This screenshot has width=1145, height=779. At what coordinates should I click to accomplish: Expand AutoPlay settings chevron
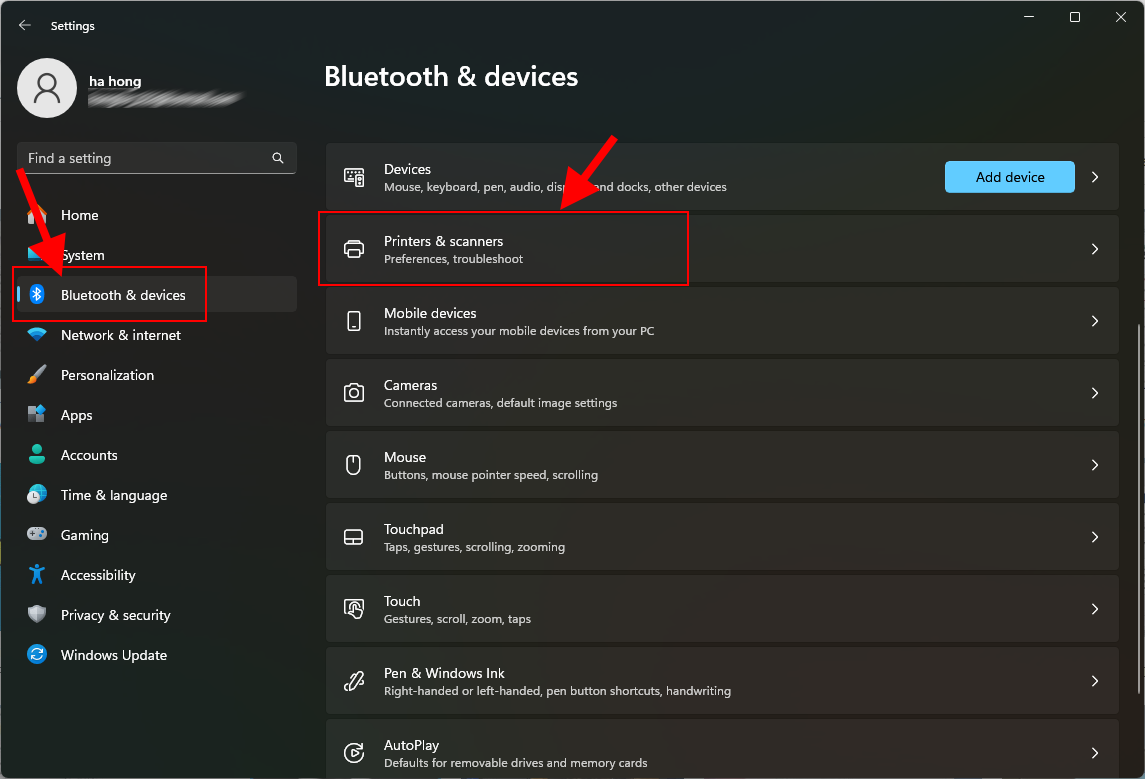(x=1095, y=753)
